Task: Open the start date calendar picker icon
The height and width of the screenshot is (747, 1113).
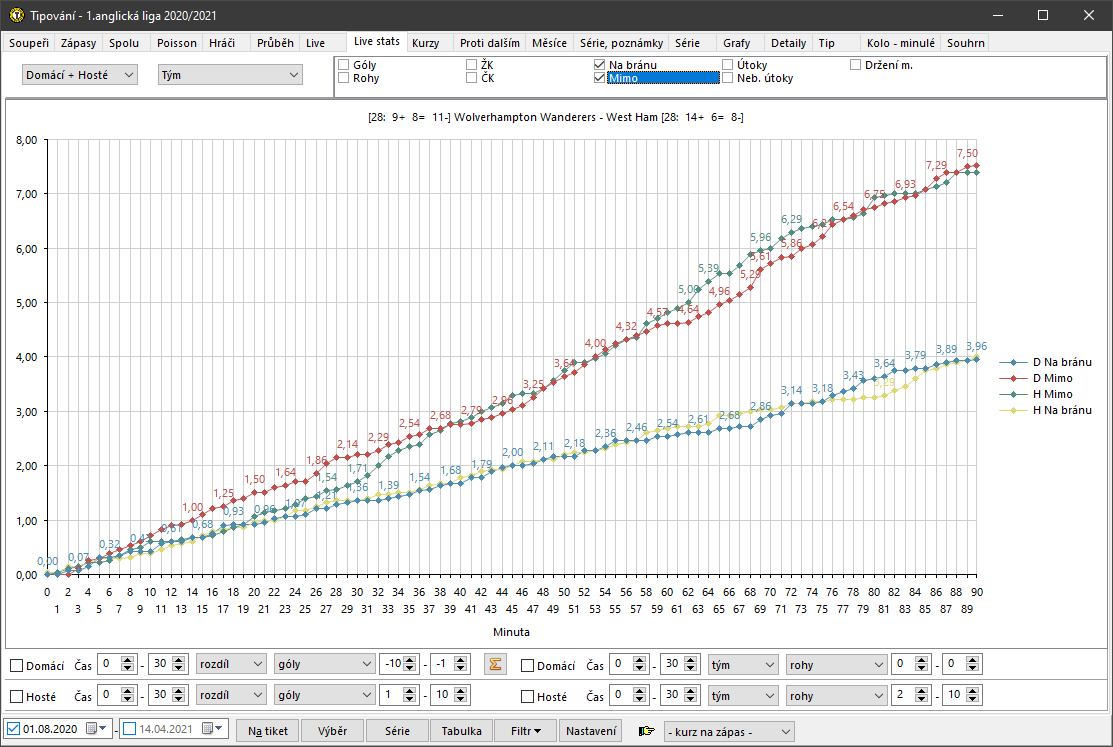Action: [x=92, y=730]
